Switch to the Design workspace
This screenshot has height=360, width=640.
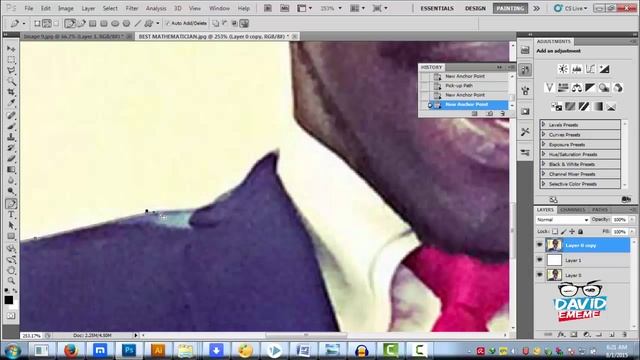tap(476, 8)
